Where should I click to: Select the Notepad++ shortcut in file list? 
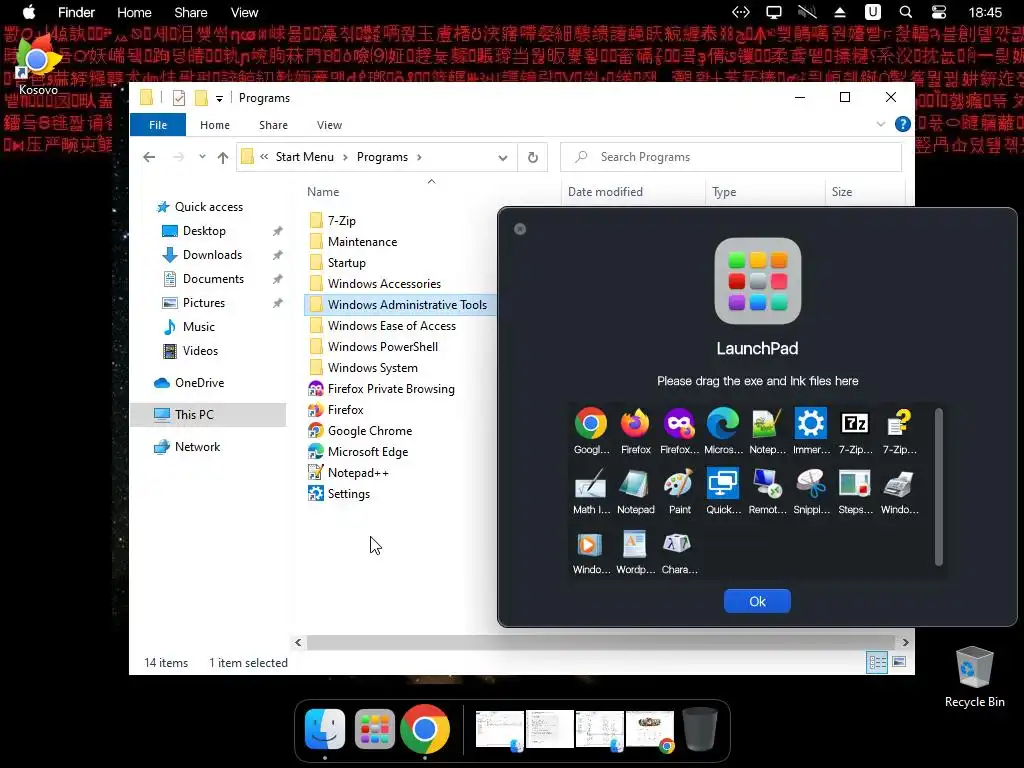click(x=358, y=473)
